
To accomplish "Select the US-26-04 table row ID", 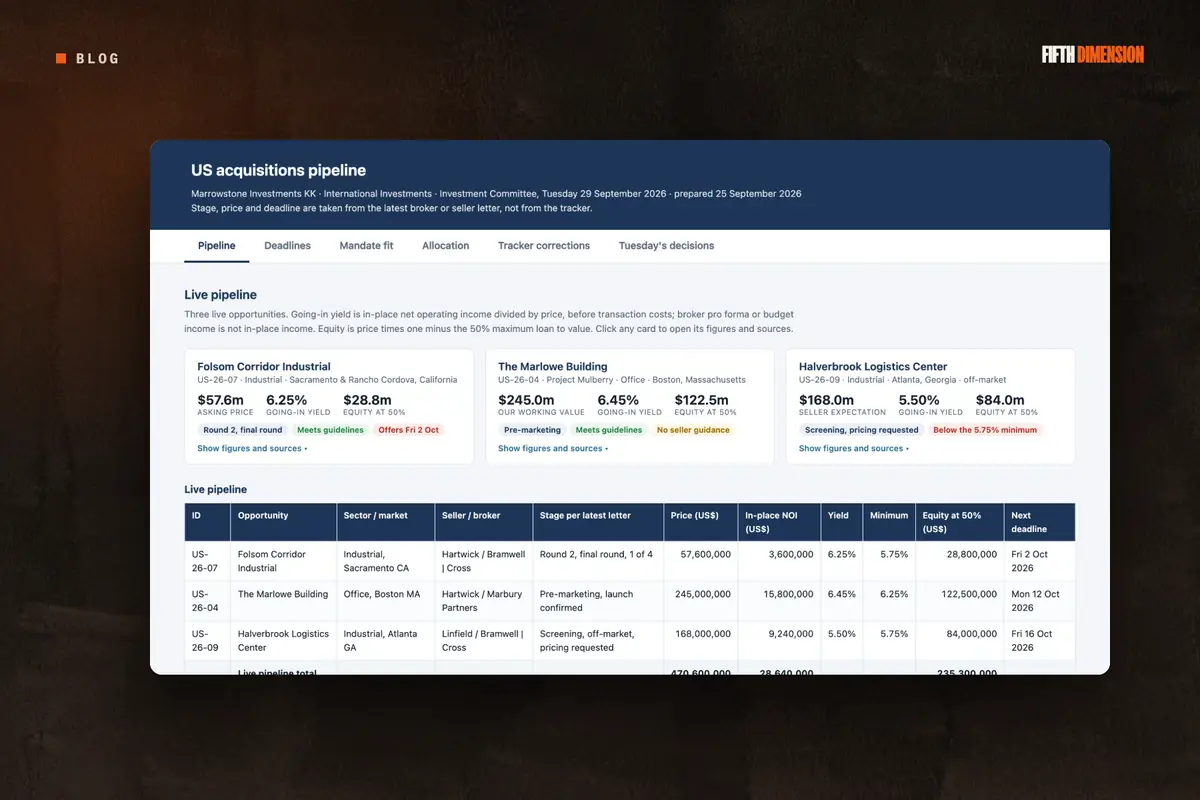I will [x=207, y=601].
